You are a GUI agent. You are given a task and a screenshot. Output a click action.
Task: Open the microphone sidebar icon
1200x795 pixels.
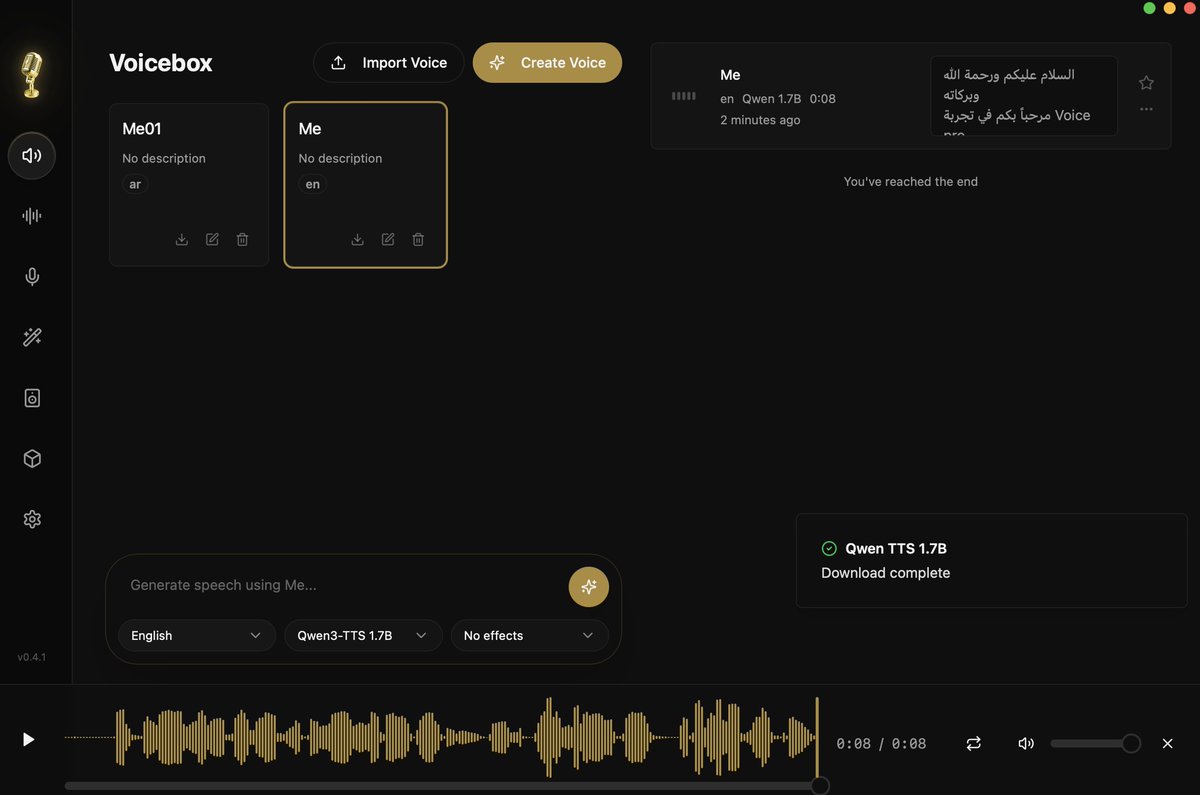(32, 277)
